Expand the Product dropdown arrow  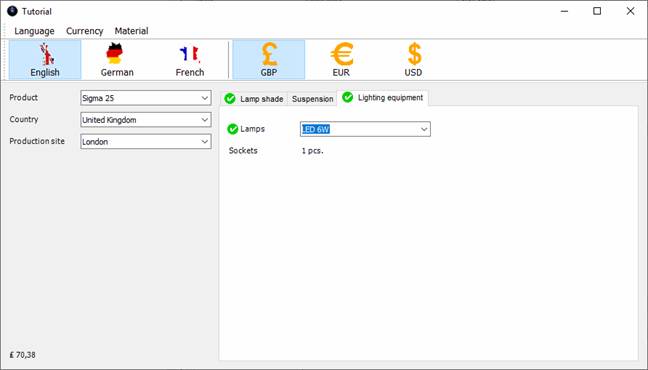[205, 98]
